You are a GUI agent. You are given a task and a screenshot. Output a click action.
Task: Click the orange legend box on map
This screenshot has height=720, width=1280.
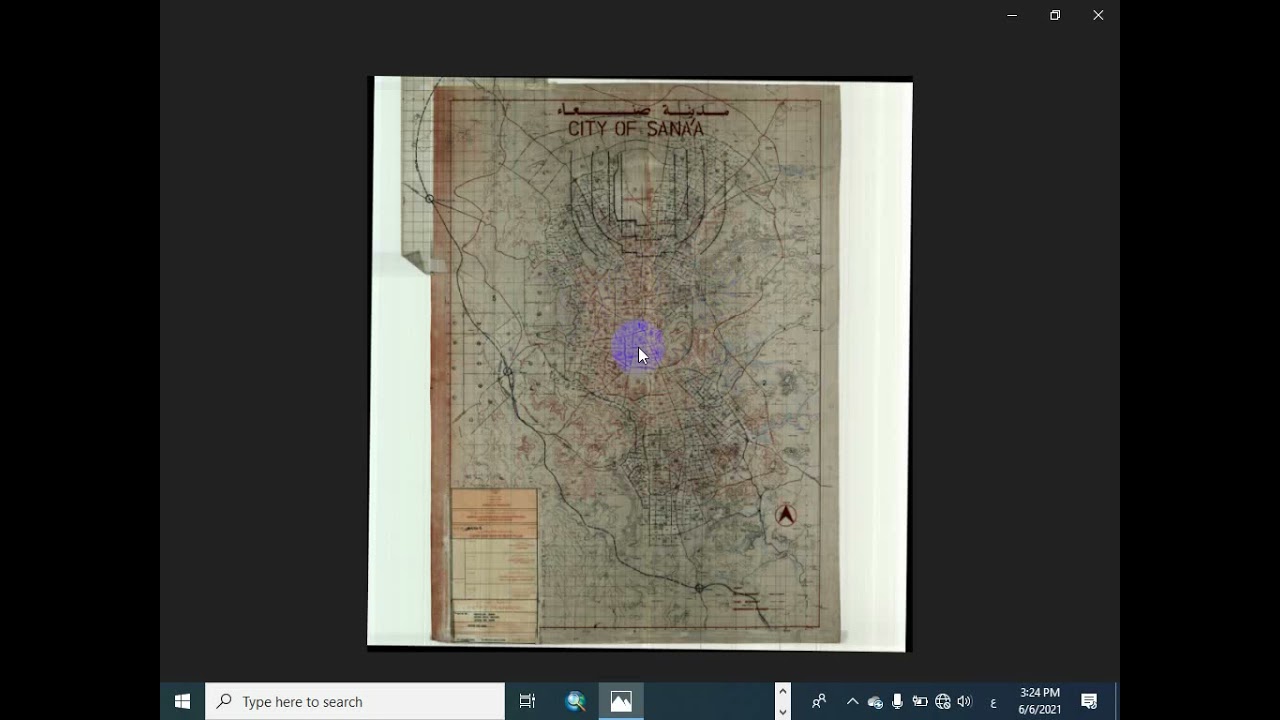click(x=494, y=565)
